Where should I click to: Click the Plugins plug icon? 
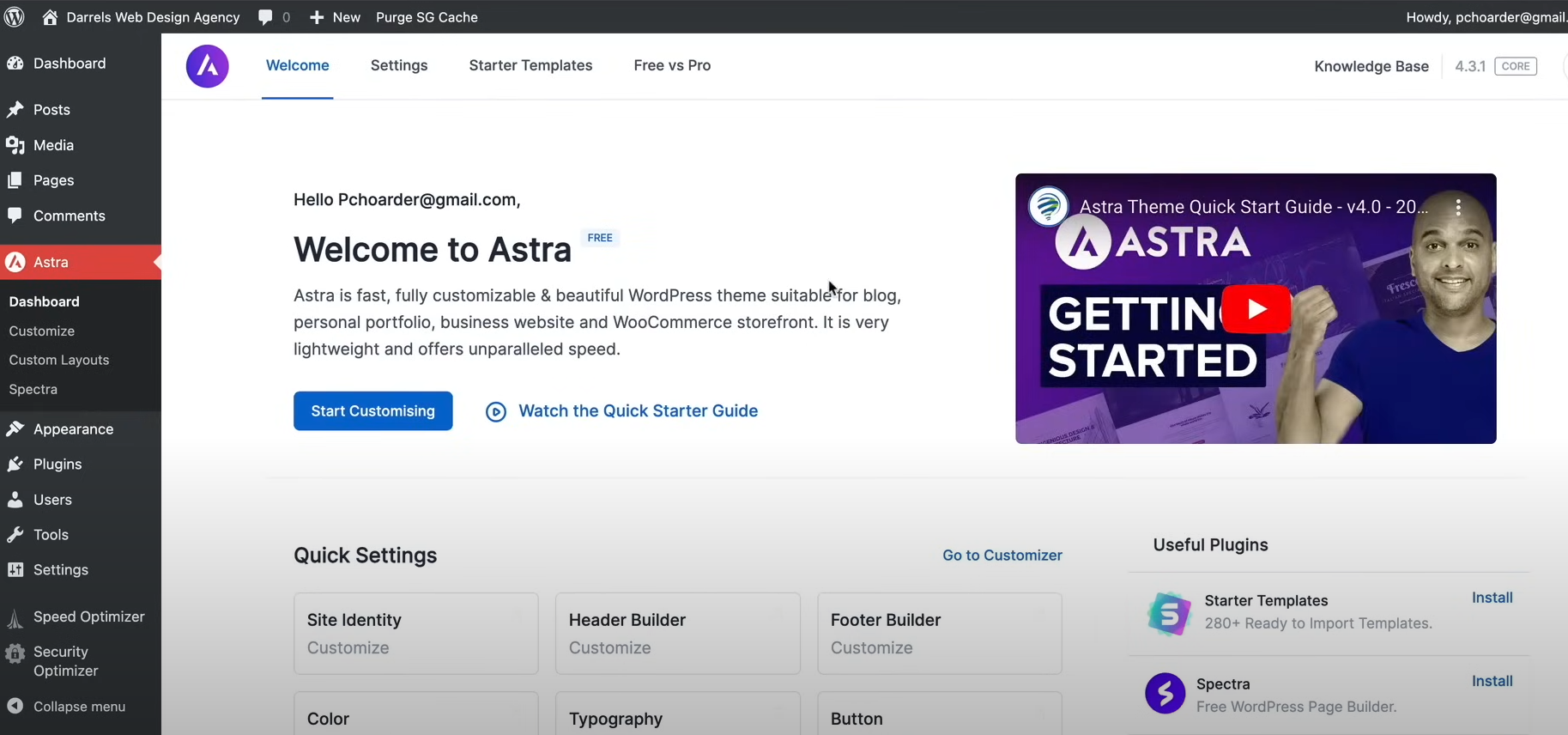click(15, 465)
